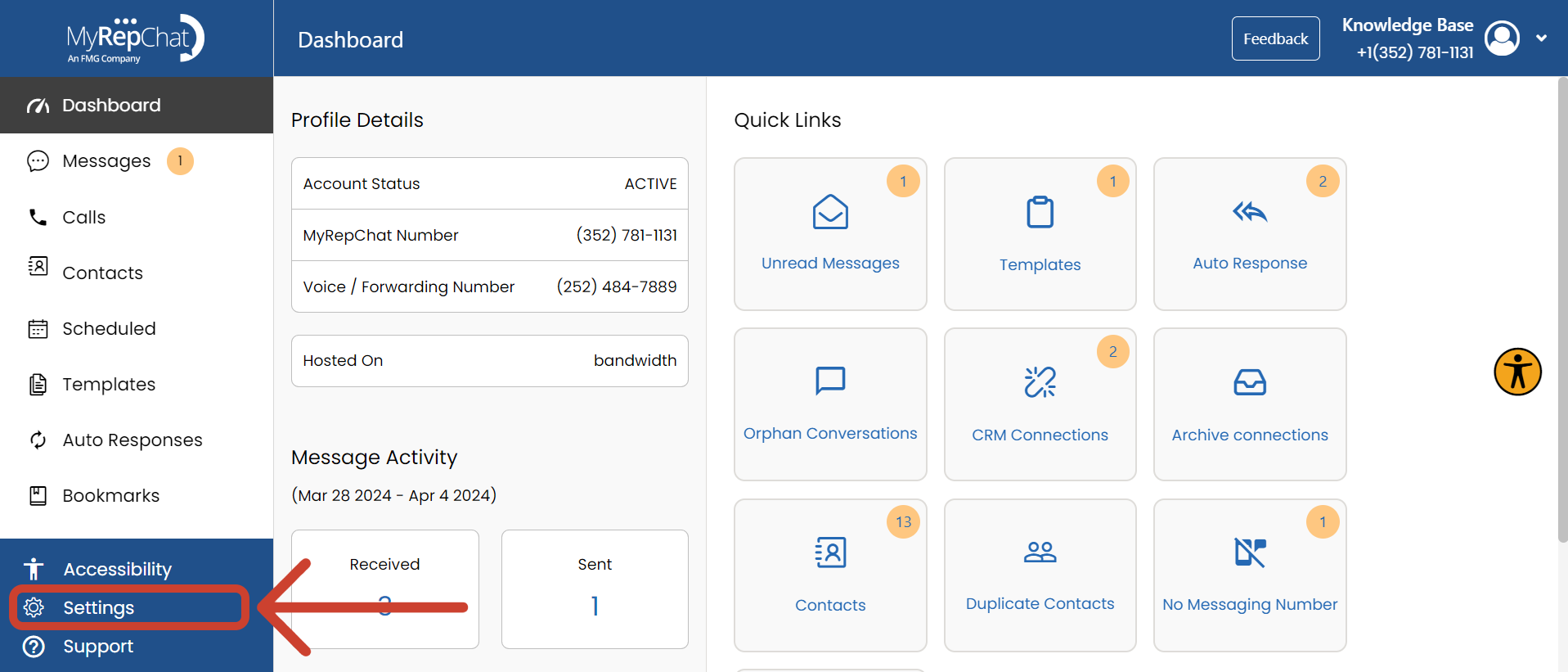Screen dimensions: 1568x672
Task: Click the Calls phone icon
Action: pos(38,217)
